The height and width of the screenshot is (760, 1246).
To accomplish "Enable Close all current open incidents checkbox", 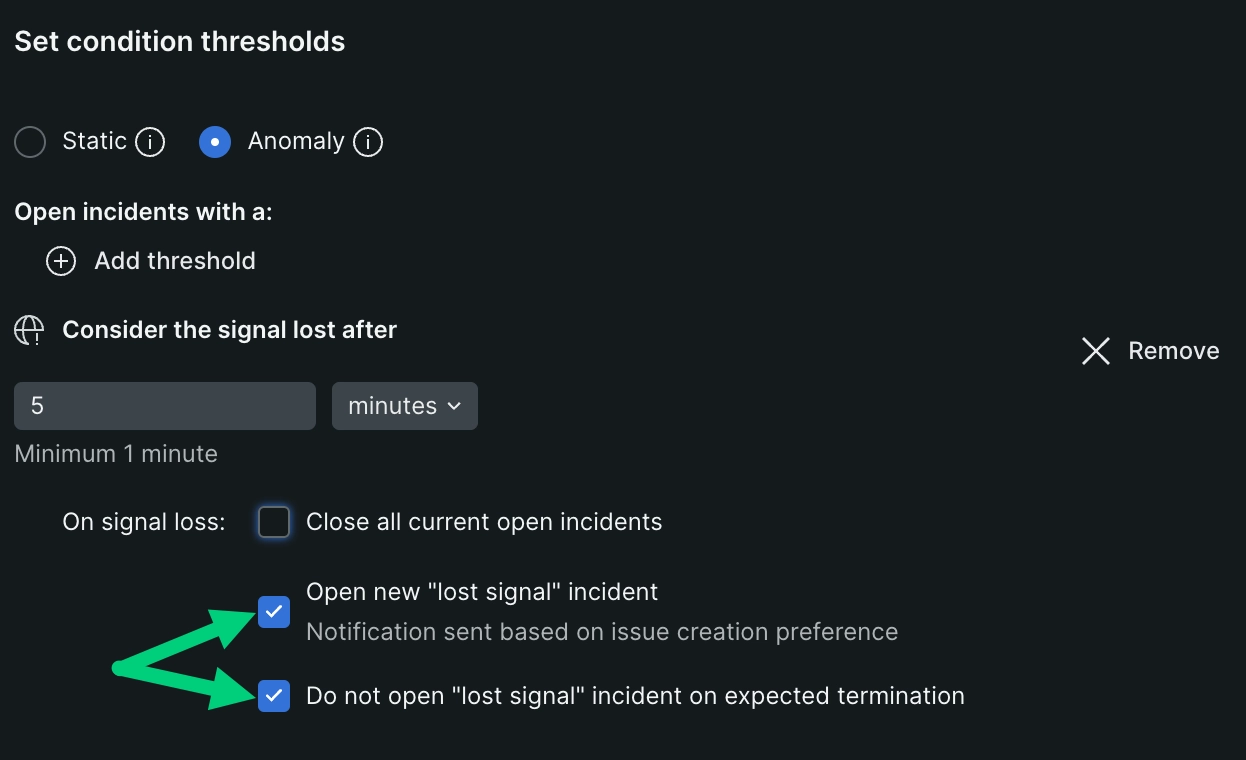I will [274, 522].
